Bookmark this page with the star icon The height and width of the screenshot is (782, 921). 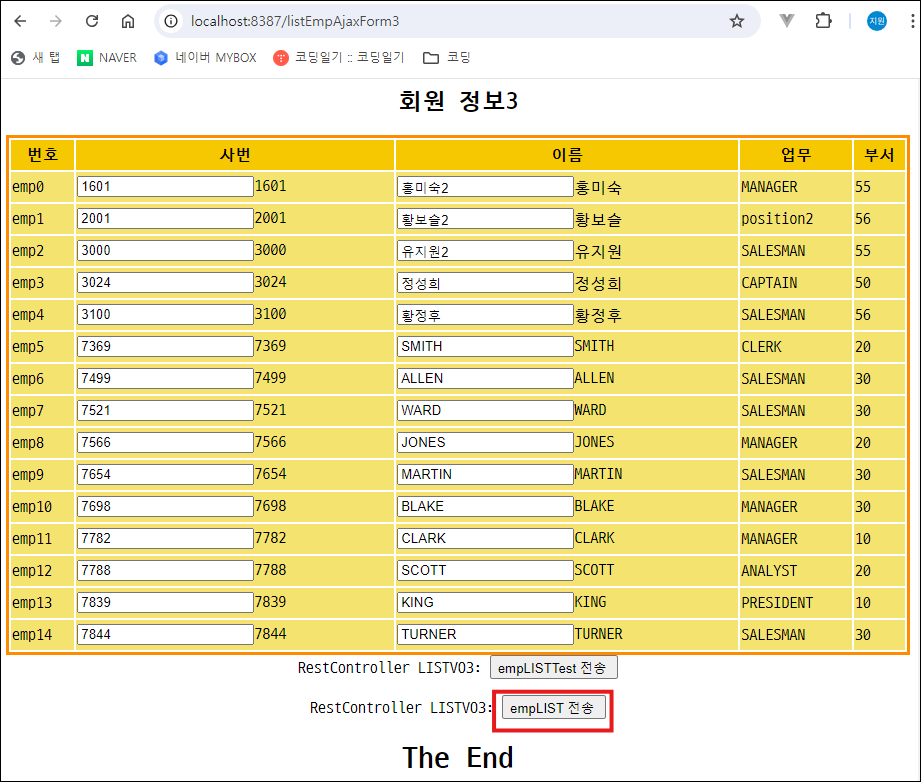[737, 21]
